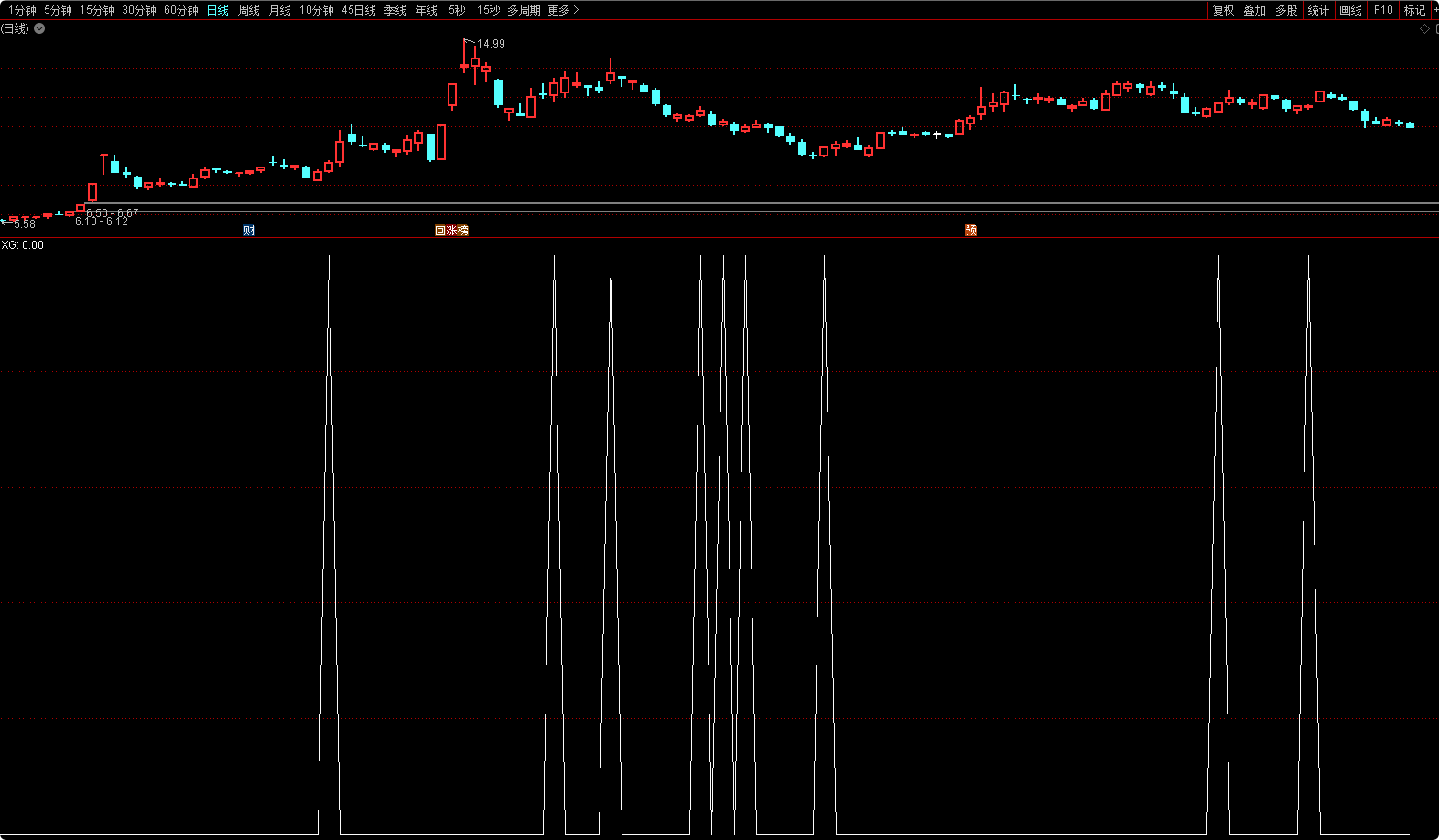The image size is (1439, 840).
Task: Enable 多股 multi-stock view
Action: 1286,10
